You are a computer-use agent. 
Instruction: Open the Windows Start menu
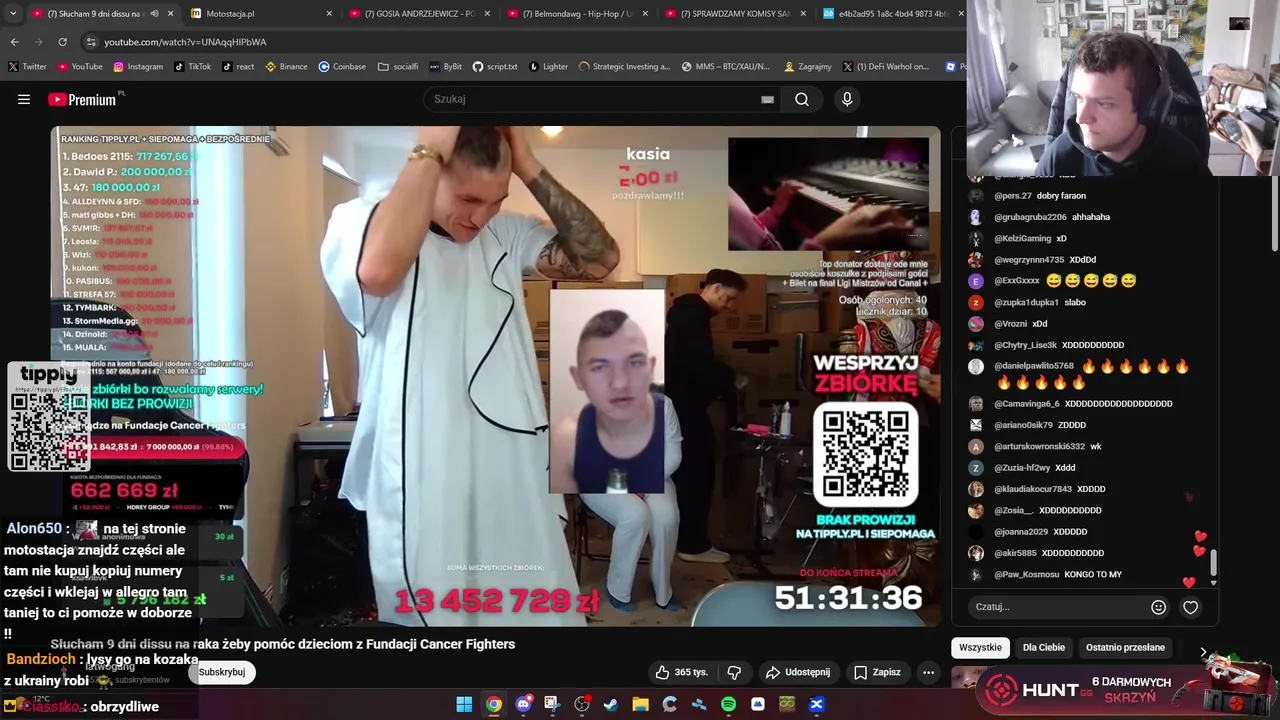[464, 704]
